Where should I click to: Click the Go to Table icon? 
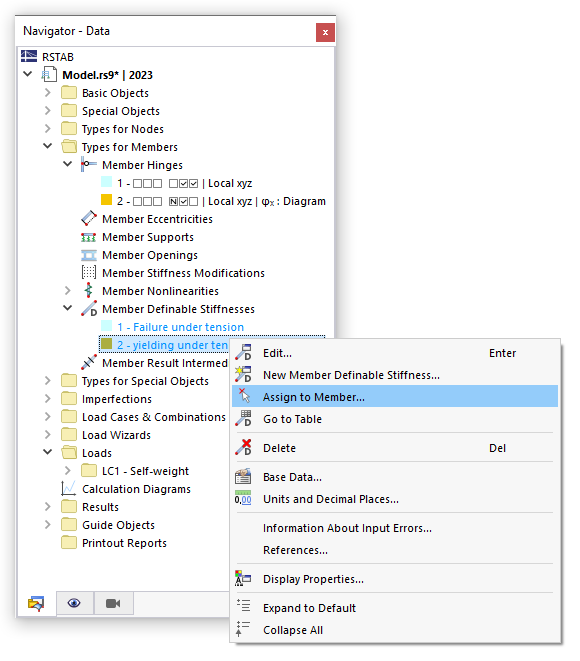(x=244, y=418)
